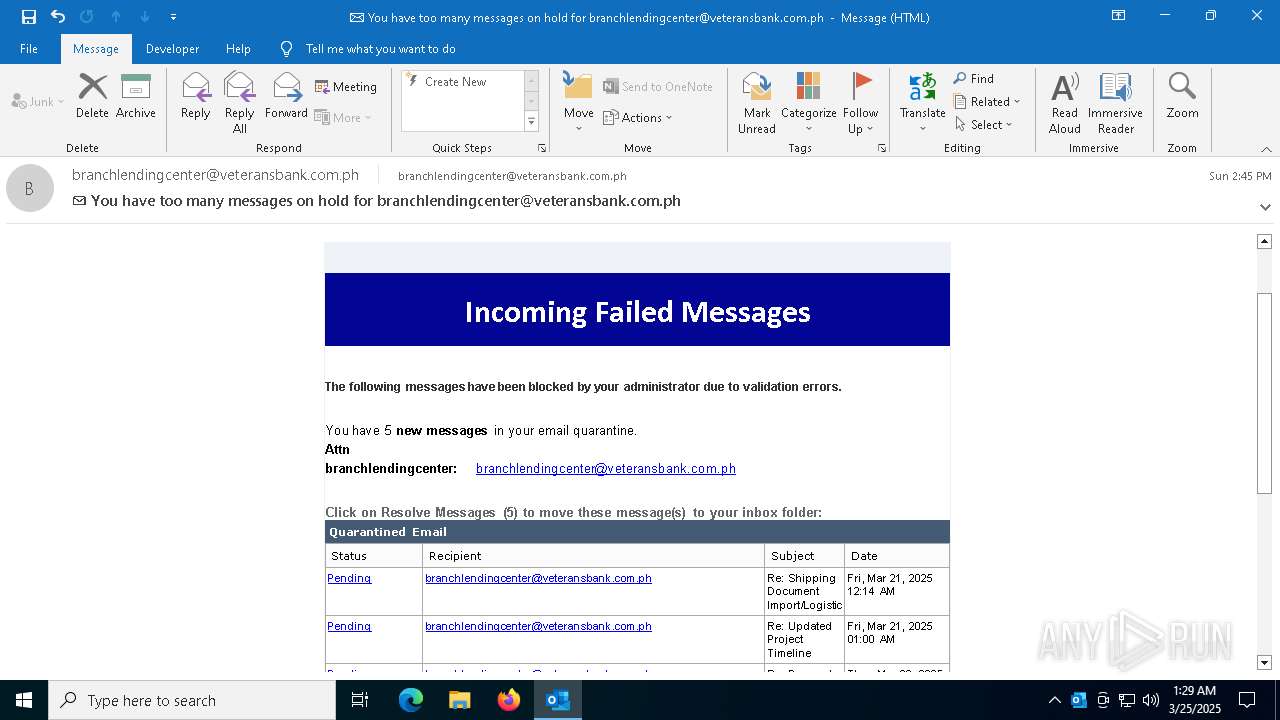The width and height of the screenshot is (1280, 720).
Task: Click the message scrollbar down arrow
Action: click(x=1264, y=663)
